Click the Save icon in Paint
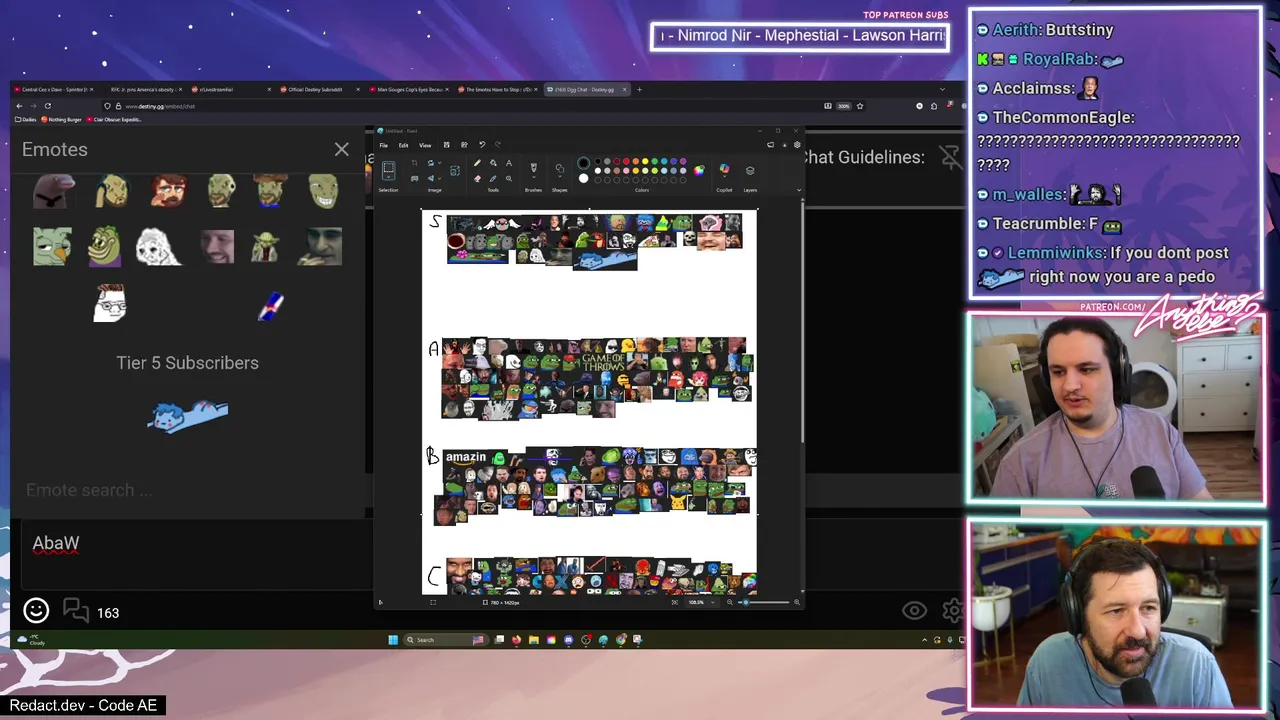The height and width of the screenshot is (720, 1280). (x=447, y=145)
